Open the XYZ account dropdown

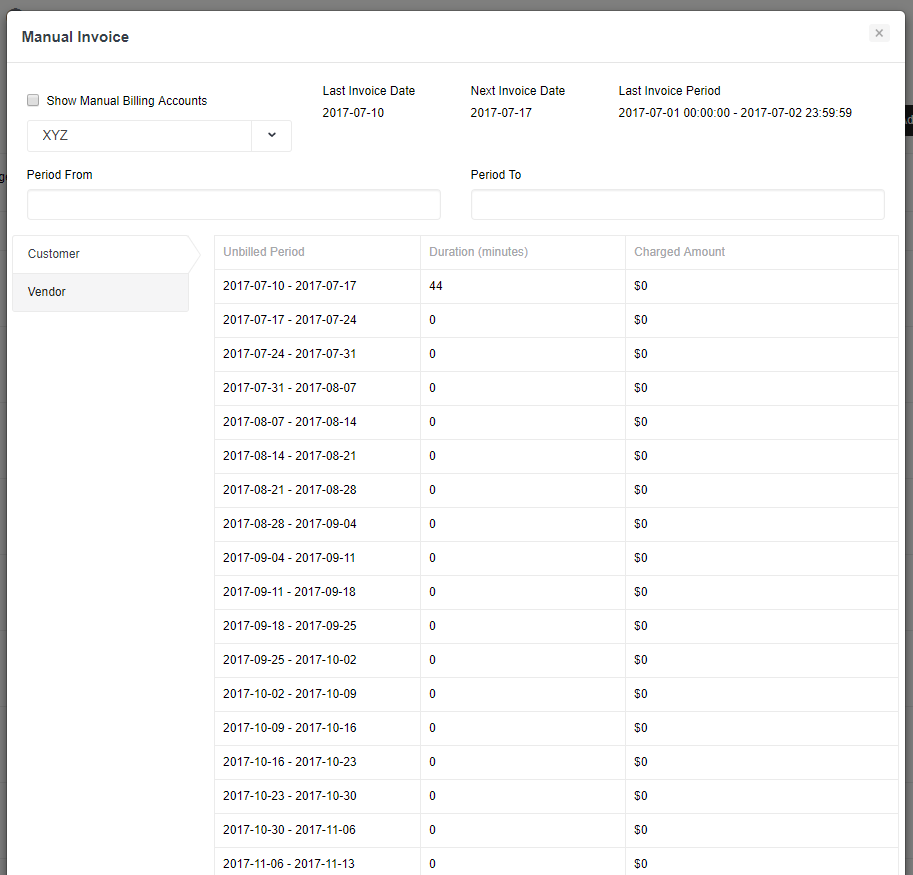tap(140, 136)
